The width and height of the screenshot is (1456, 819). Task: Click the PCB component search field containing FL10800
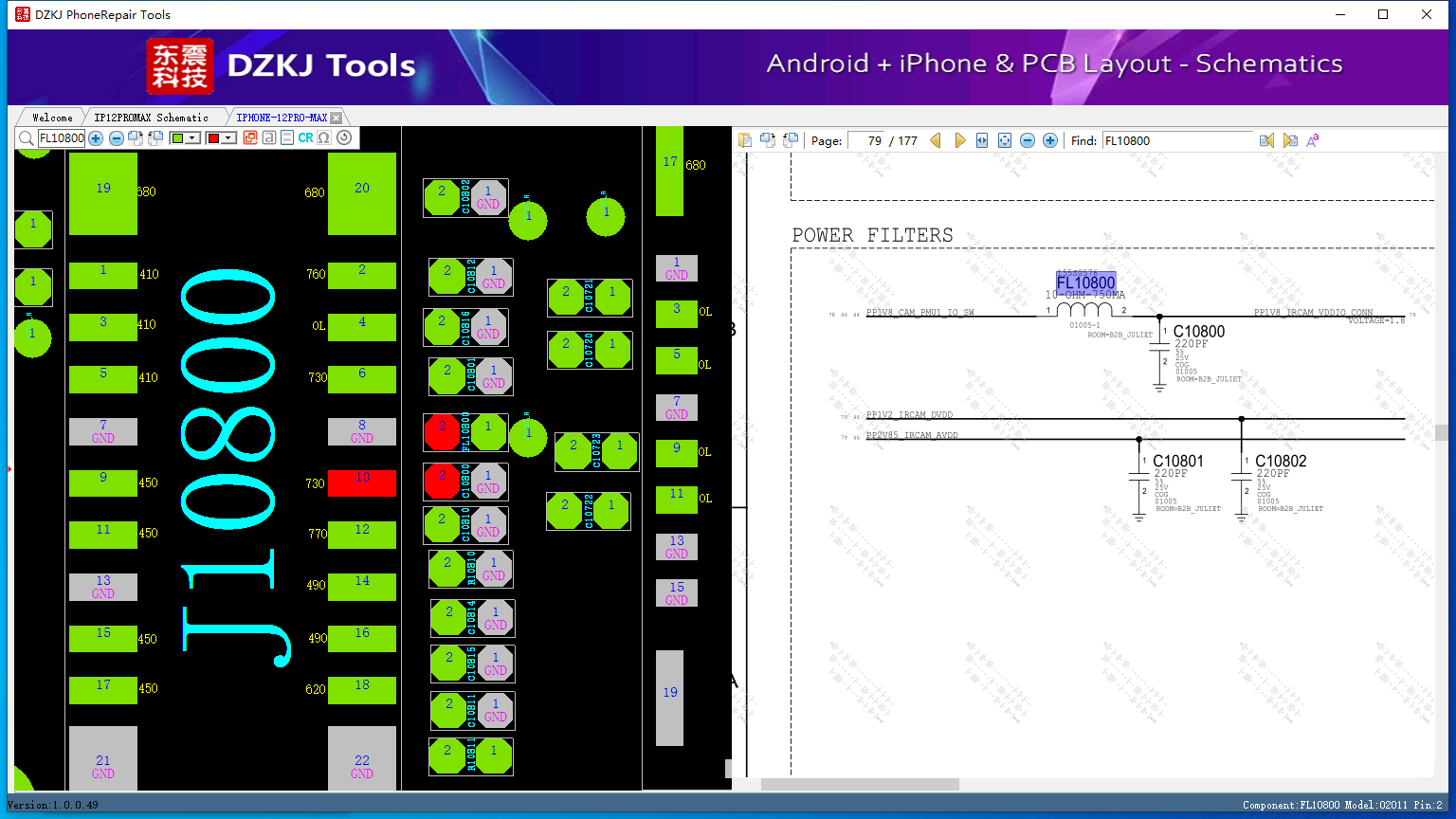click(62, 138)
